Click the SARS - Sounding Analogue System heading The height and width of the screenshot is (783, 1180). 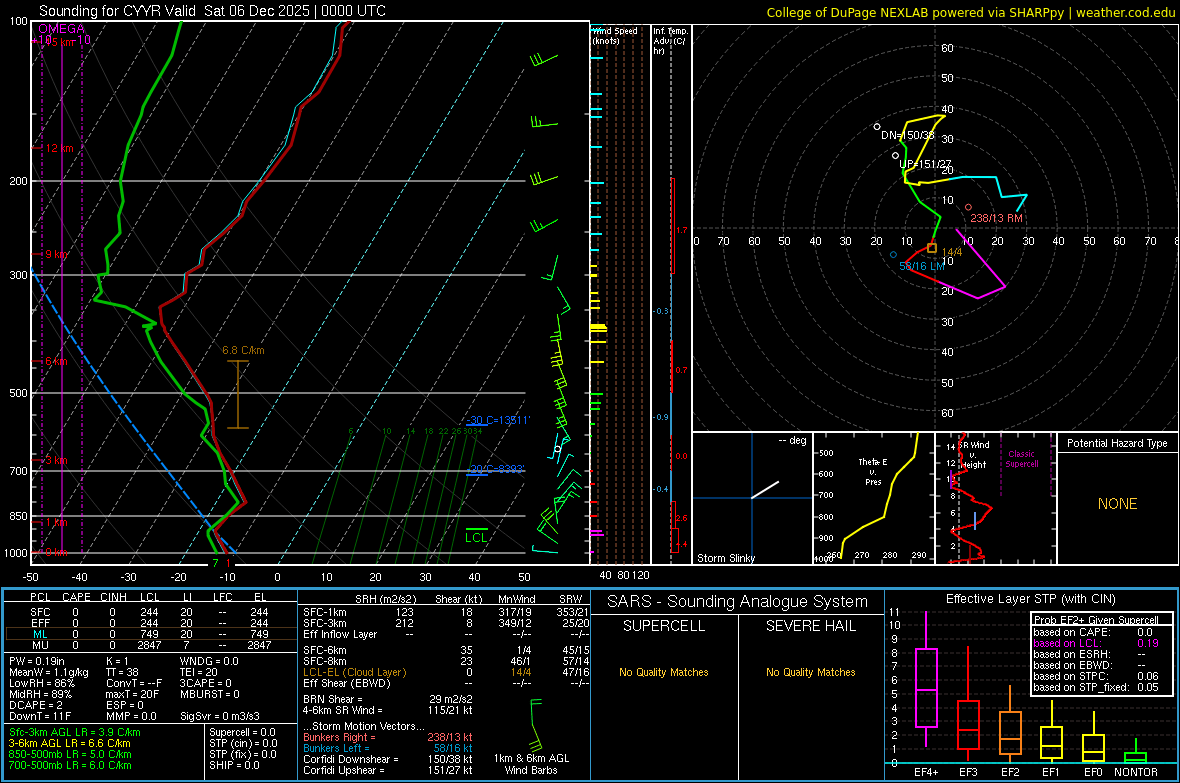click(737, 601)
